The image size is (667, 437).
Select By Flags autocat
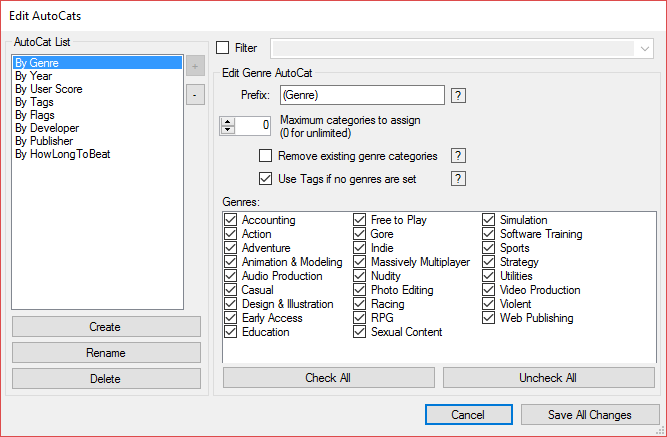[x=97, y=115]
